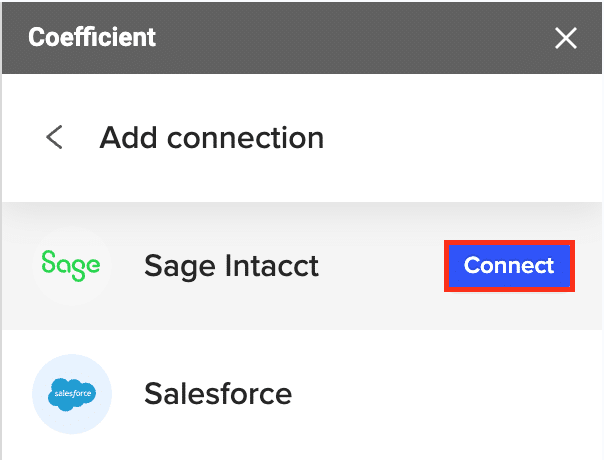
Task: Click empty space right of Salesforce label
Action: pos(450,393)
